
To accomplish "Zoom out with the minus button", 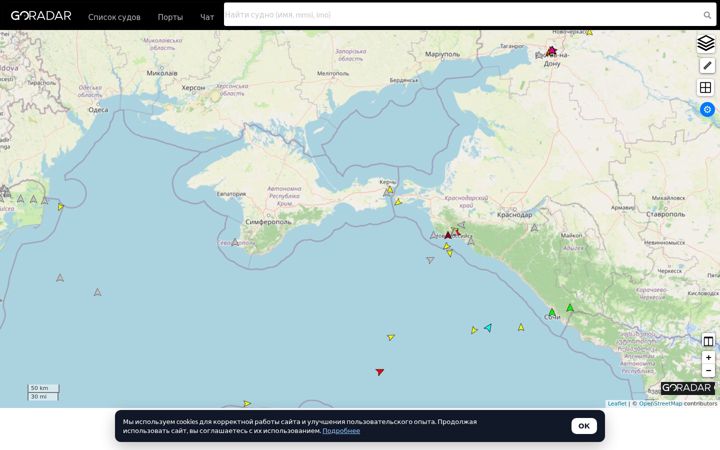I will tap(708, 370).
